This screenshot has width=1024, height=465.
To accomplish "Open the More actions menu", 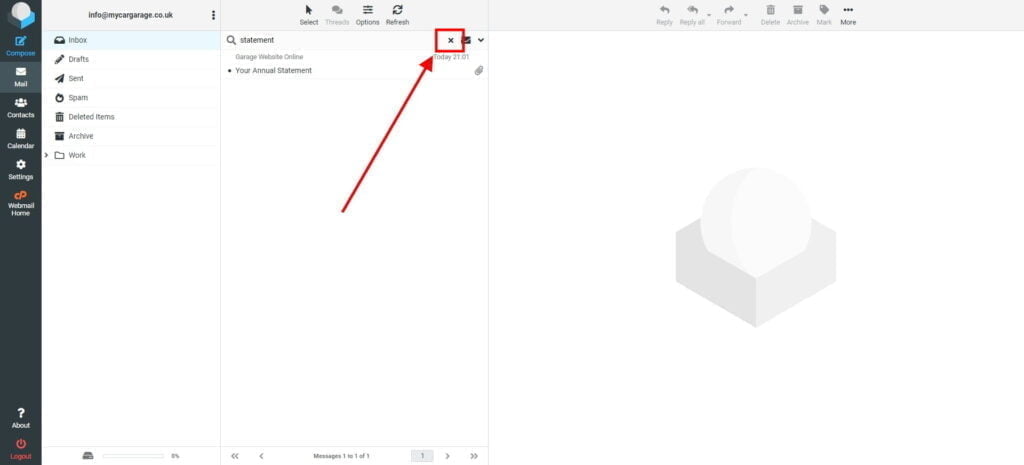I will point(848,15).
